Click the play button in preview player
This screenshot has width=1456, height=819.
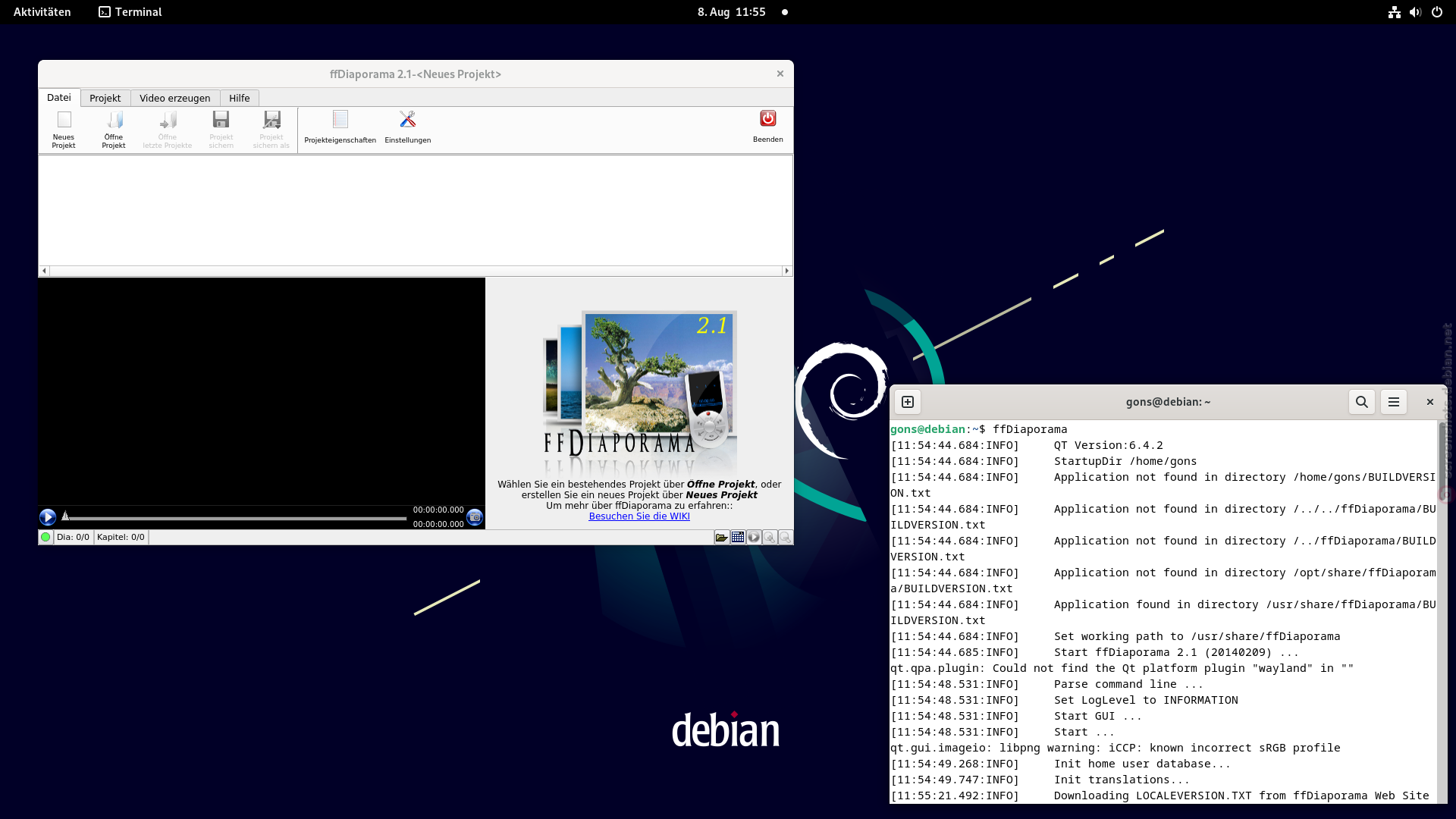pyautogui.click(x=48, y=517)
